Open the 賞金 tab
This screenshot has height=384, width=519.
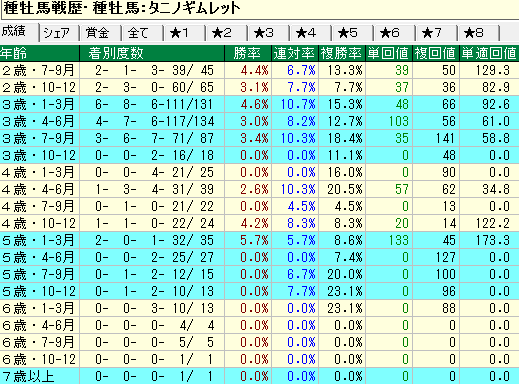pyautogui.click(x=101, y=33)
